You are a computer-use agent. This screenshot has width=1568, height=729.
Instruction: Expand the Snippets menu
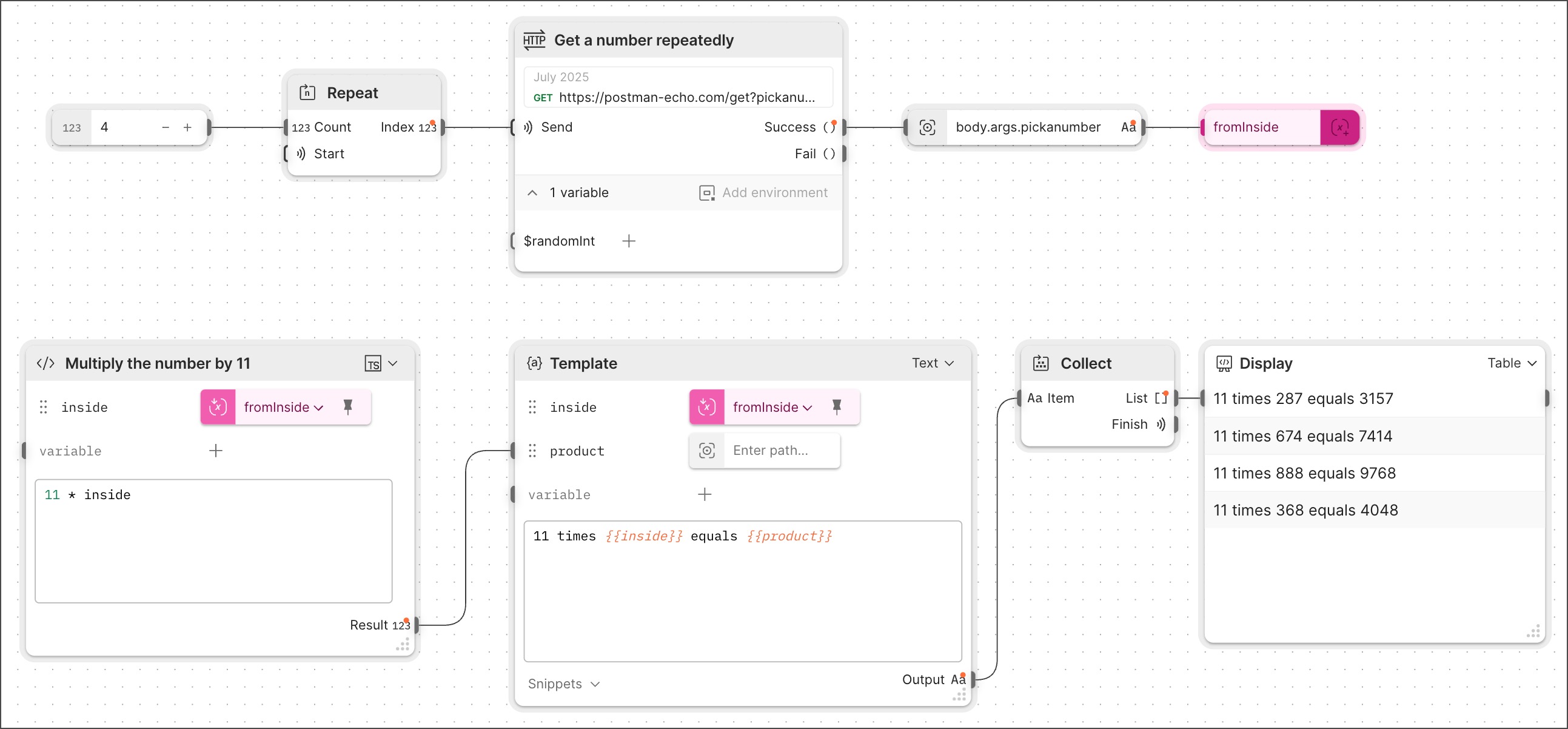pos(564,684)
